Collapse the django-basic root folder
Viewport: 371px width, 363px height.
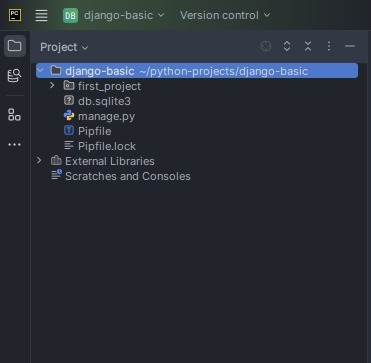pos(41,71)
